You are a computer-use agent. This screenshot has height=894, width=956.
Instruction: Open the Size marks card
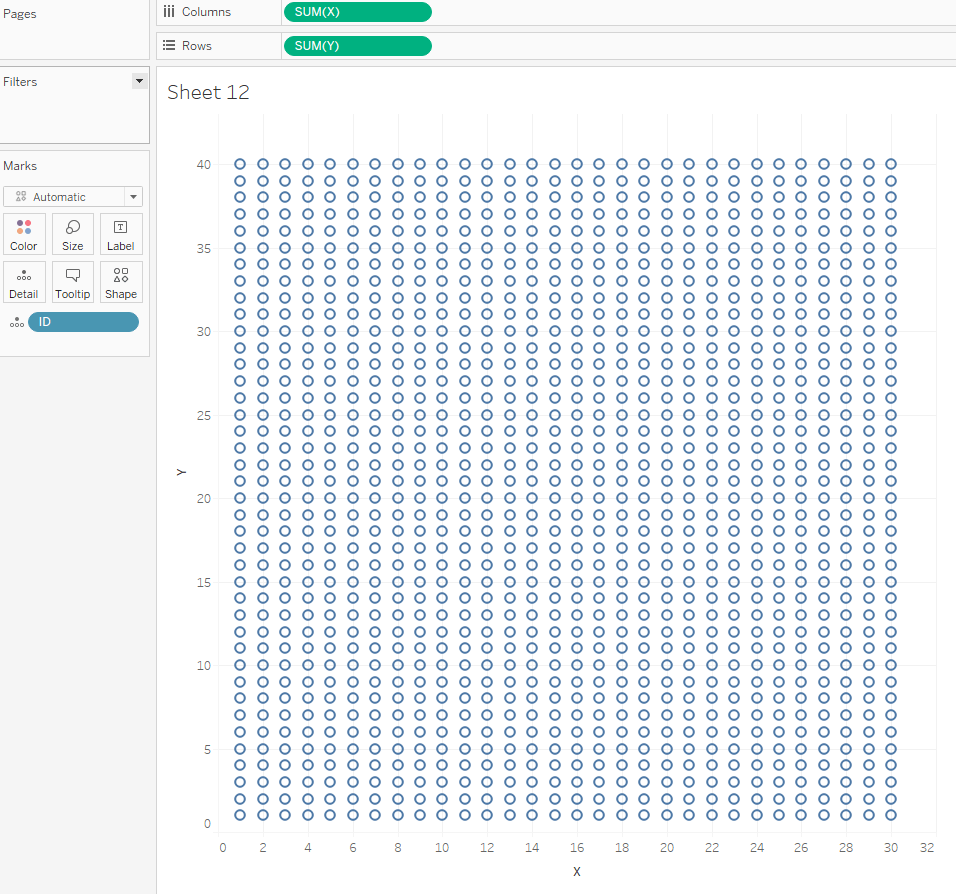73,234
